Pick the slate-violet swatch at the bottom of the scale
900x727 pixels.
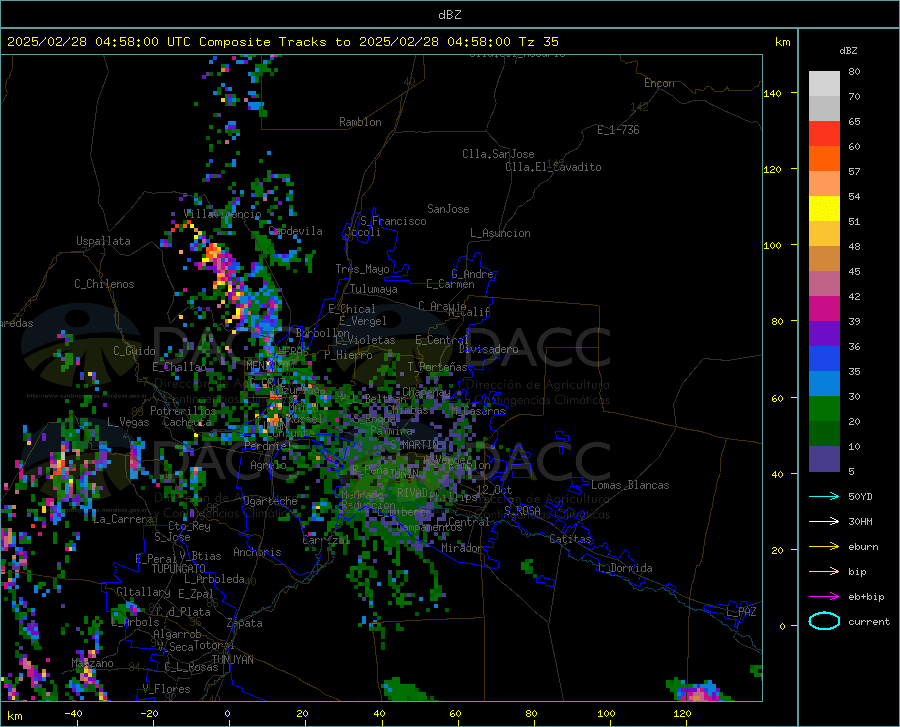pyautogui.click(x=824, y=459)
